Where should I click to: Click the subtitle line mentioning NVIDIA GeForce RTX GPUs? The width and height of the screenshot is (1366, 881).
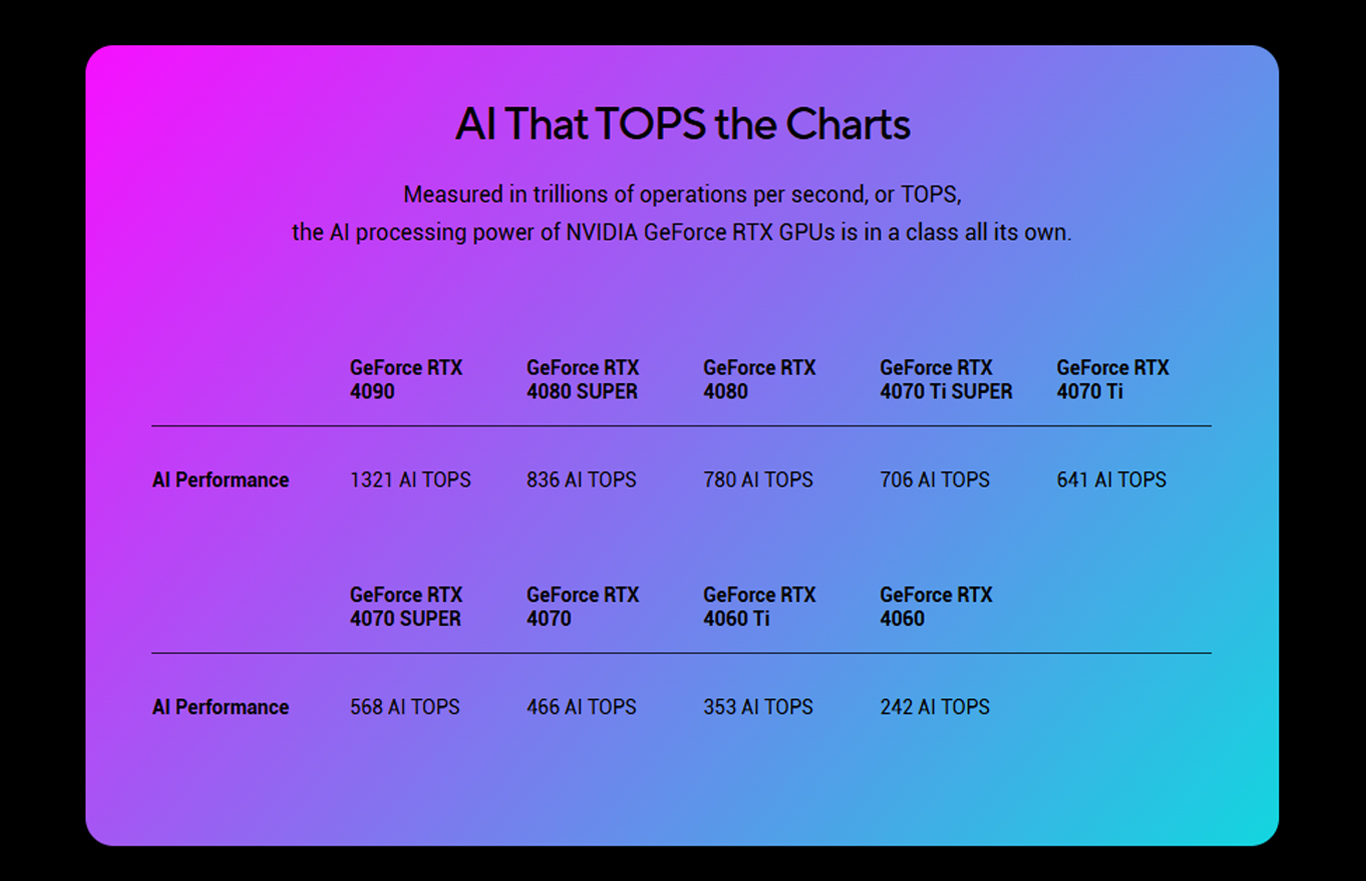coord(682,232)
